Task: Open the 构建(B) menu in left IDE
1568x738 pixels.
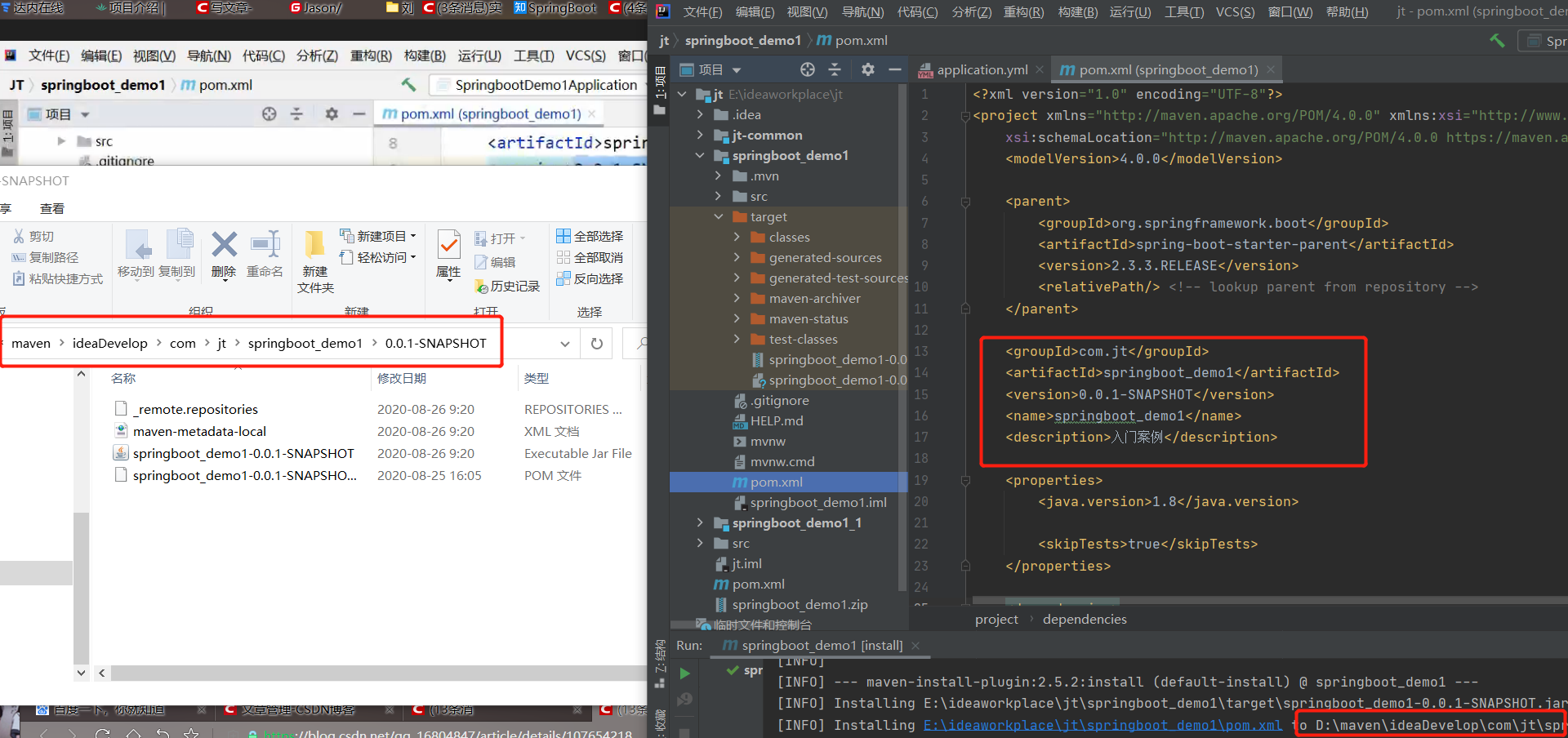Action: pos(425,56)
